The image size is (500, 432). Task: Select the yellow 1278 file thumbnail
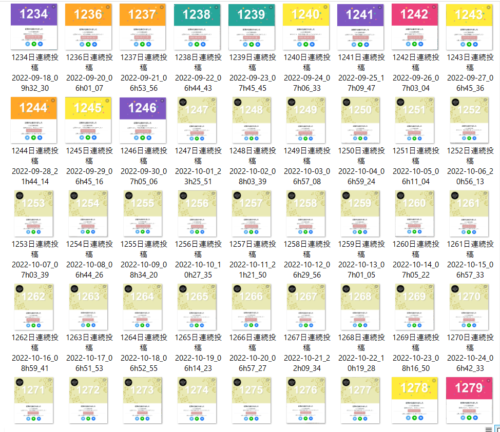415,400
